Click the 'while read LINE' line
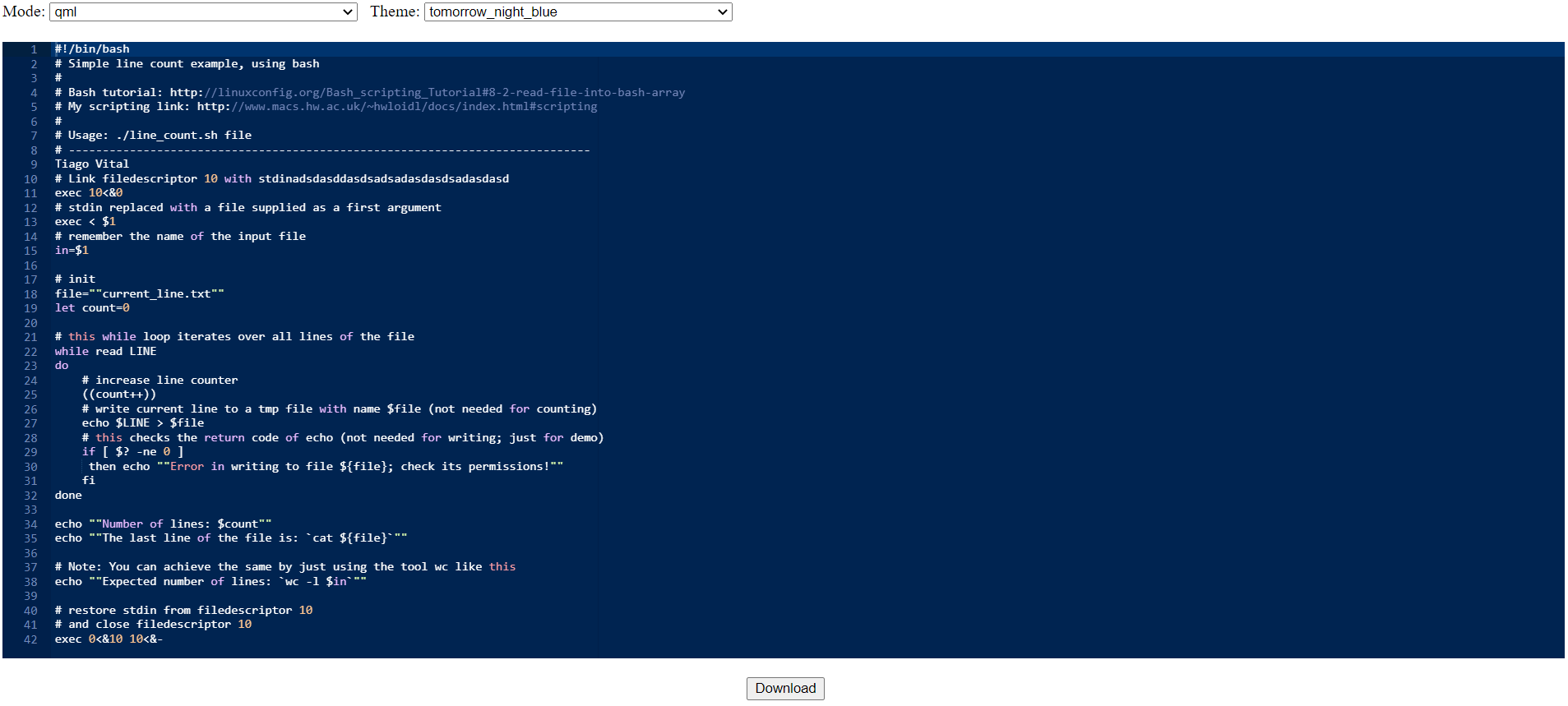 point(105,351)
